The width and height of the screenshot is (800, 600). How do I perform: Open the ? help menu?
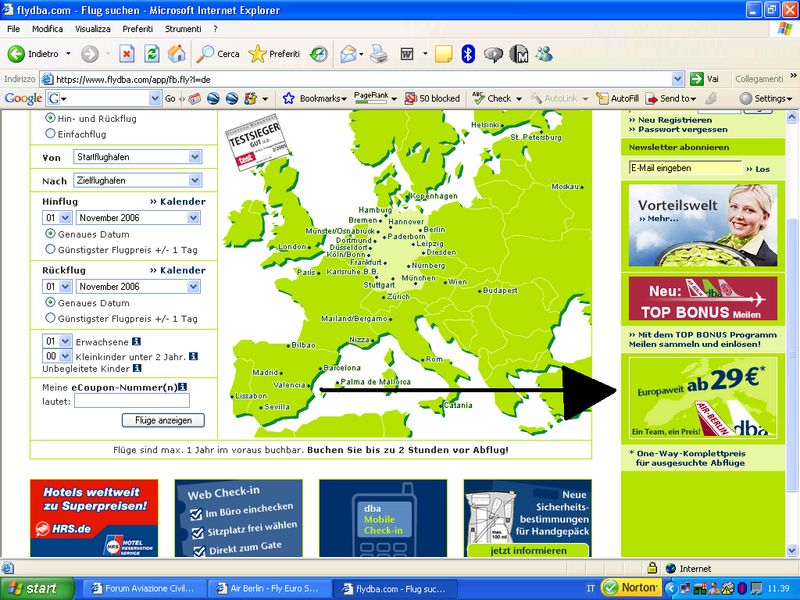(x=215, y=29)
